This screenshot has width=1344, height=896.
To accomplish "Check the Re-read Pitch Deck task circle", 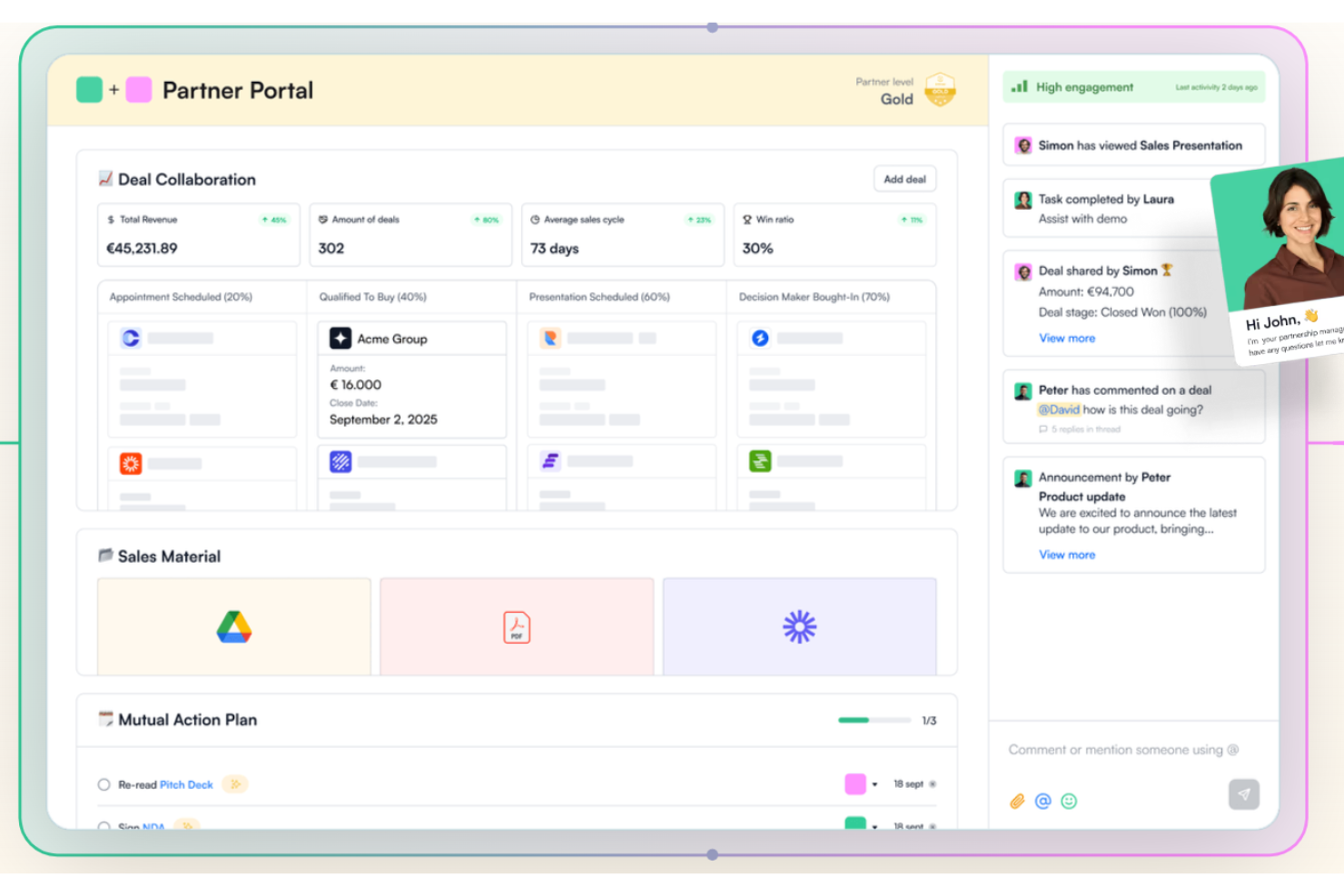I will coord(104,783).
